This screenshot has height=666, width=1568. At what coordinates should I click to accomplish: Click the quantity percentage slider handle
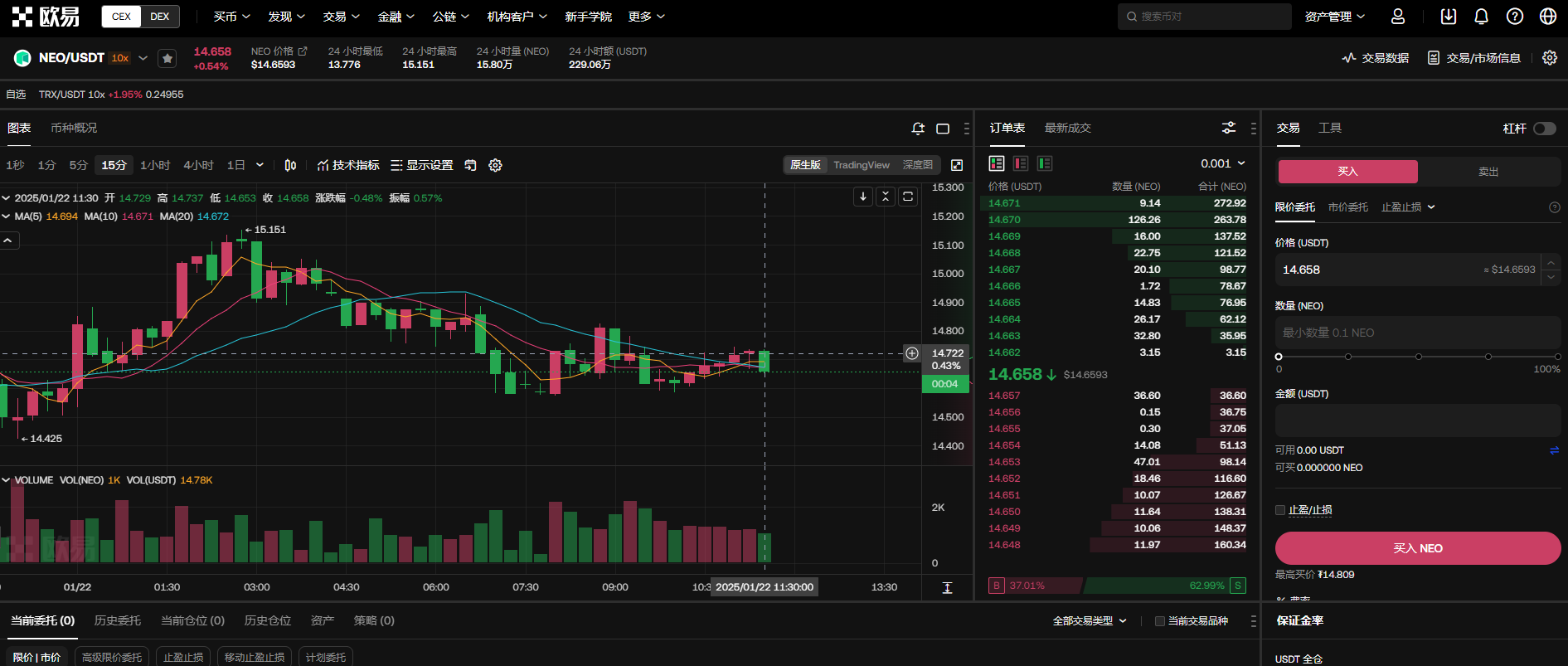(x=1279, y=357)
